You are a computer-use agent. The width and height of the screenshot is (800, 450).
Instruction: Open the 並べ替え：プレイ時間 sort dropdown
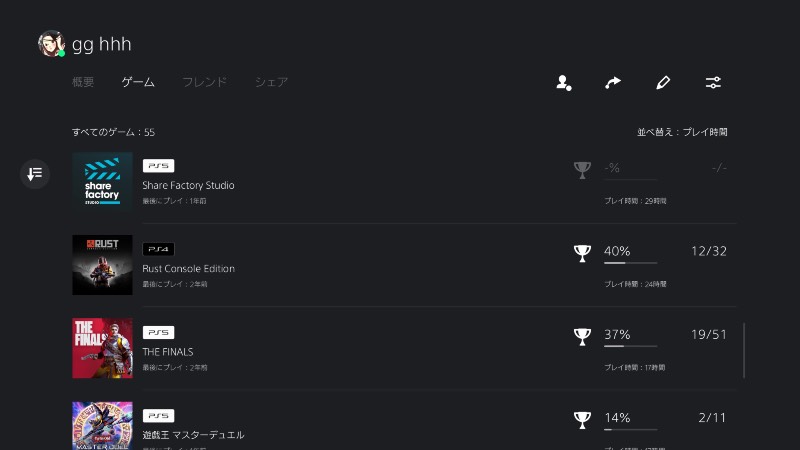tap(682, 132)
